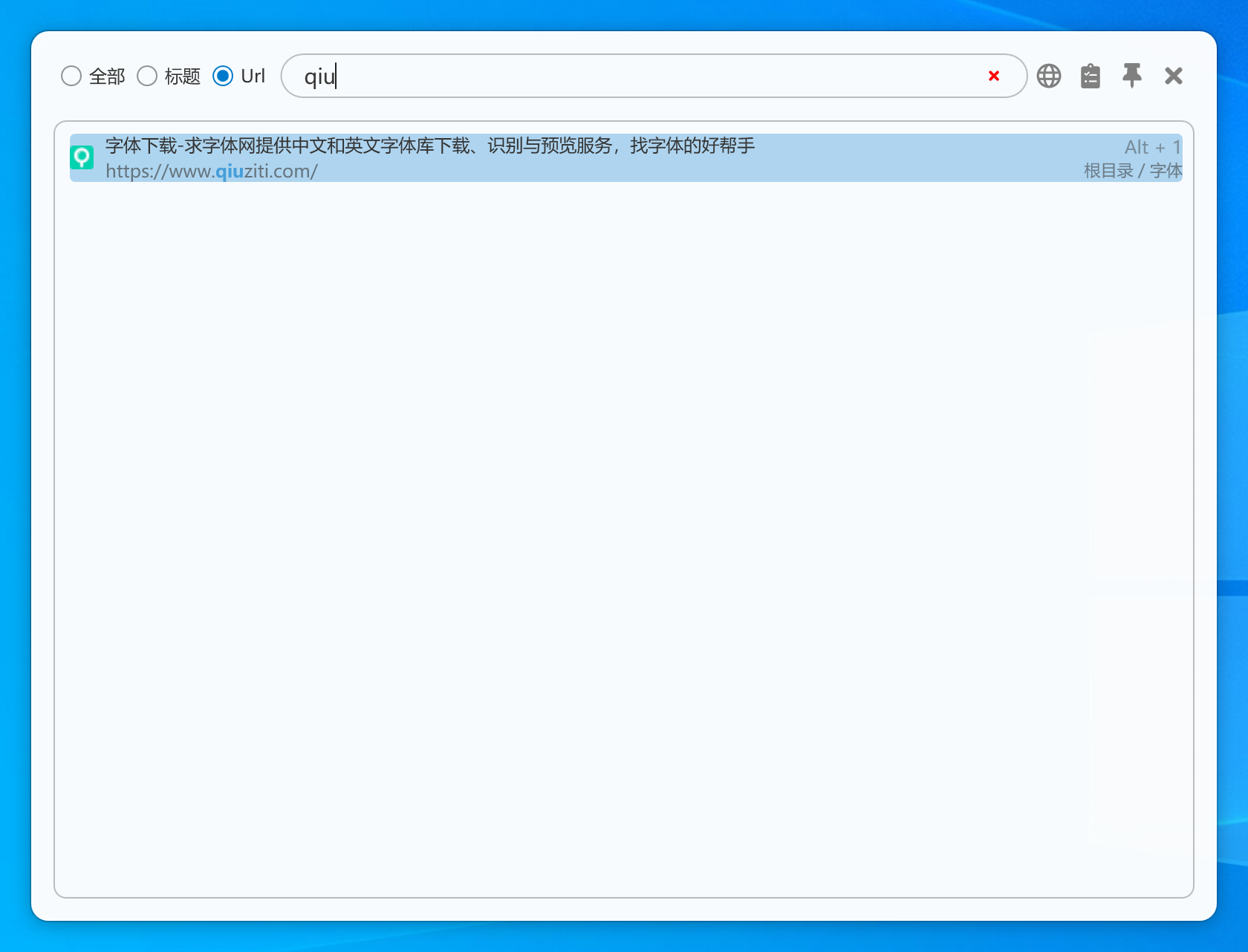The width and height of the screenshot is (1248, 952).
Task: Click the globe browser icon
Action: [1049, 76]
